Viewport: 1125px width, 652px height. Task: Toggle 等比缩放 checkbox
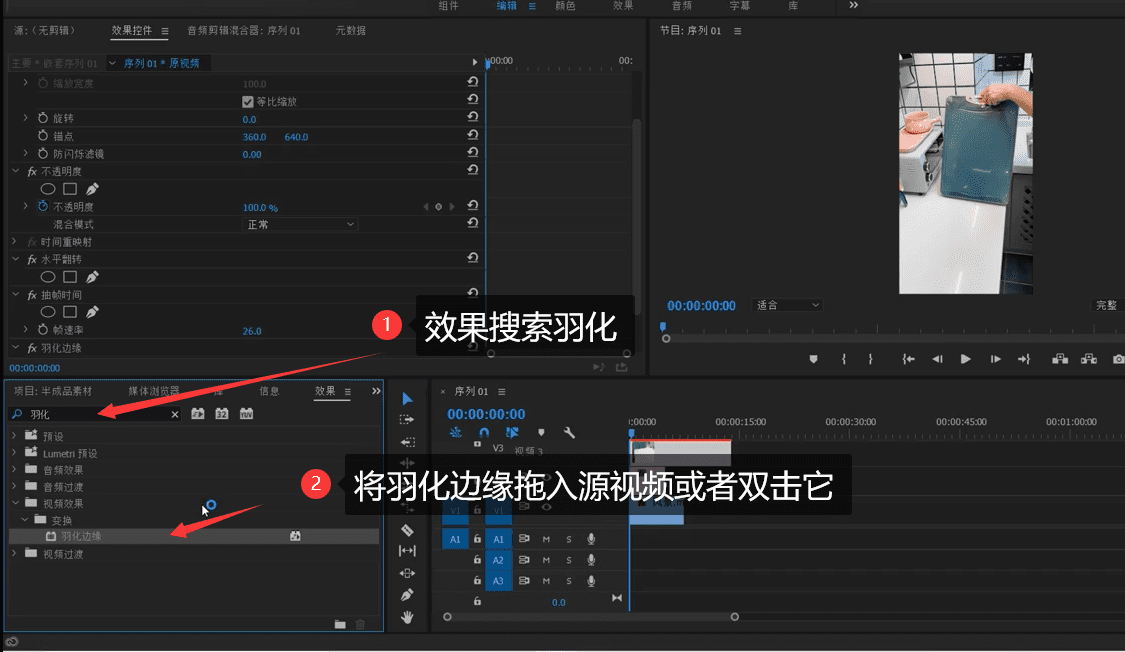coord(248,102)
